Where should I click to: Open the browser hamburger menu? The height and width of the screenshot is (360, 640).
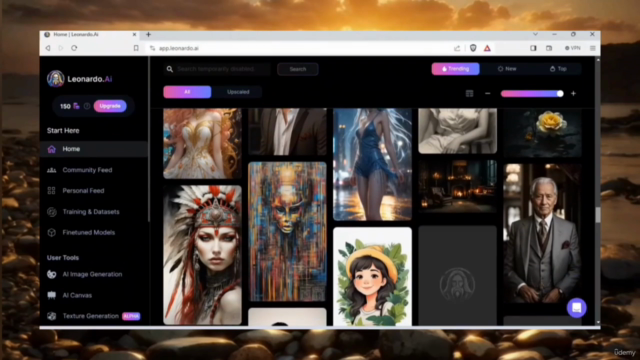593,48
